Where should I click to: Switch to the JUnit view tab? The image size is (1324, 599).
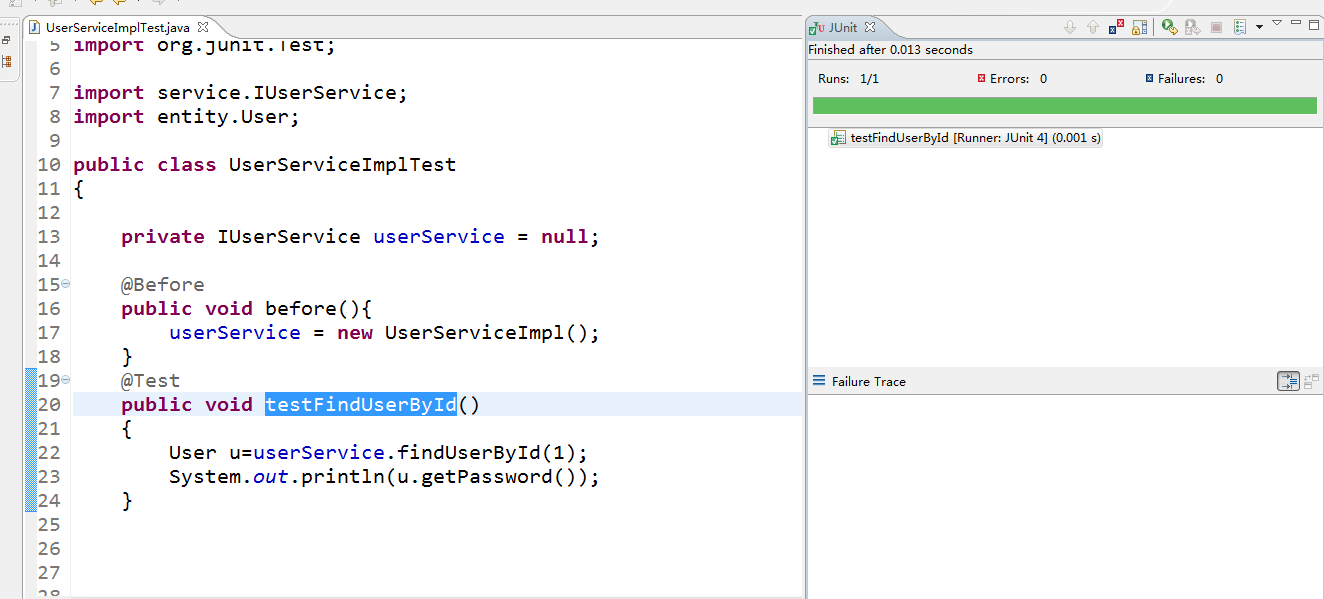842,28
